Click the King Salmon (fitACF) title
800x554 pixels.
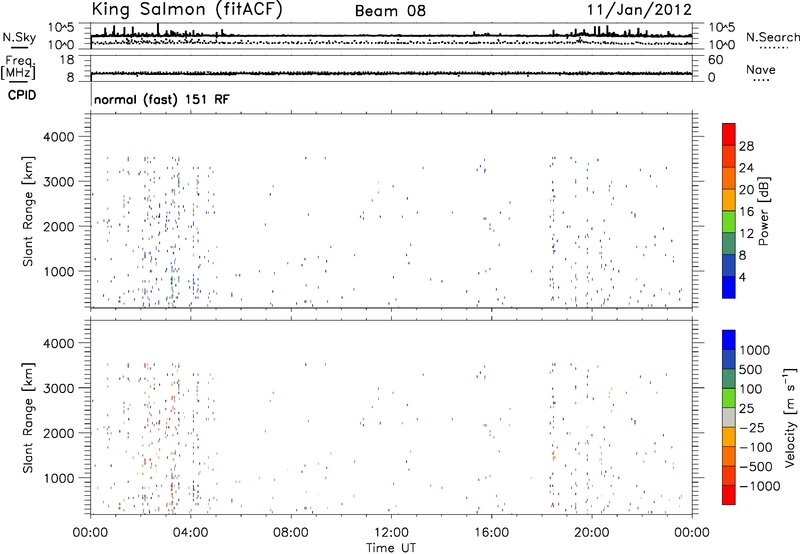tap(187, 10)
